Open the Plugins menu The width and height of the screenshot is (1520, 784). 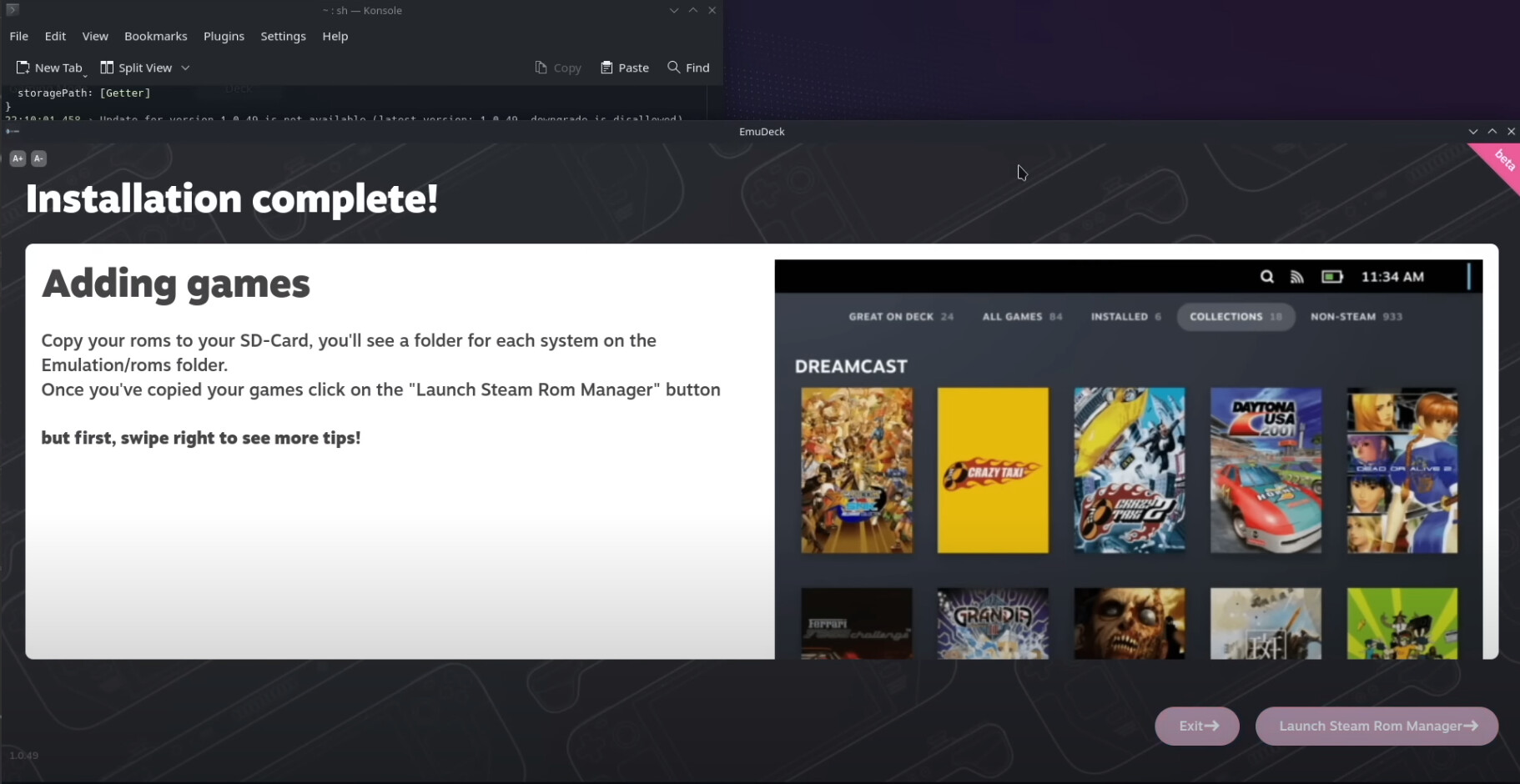(224, 36)
